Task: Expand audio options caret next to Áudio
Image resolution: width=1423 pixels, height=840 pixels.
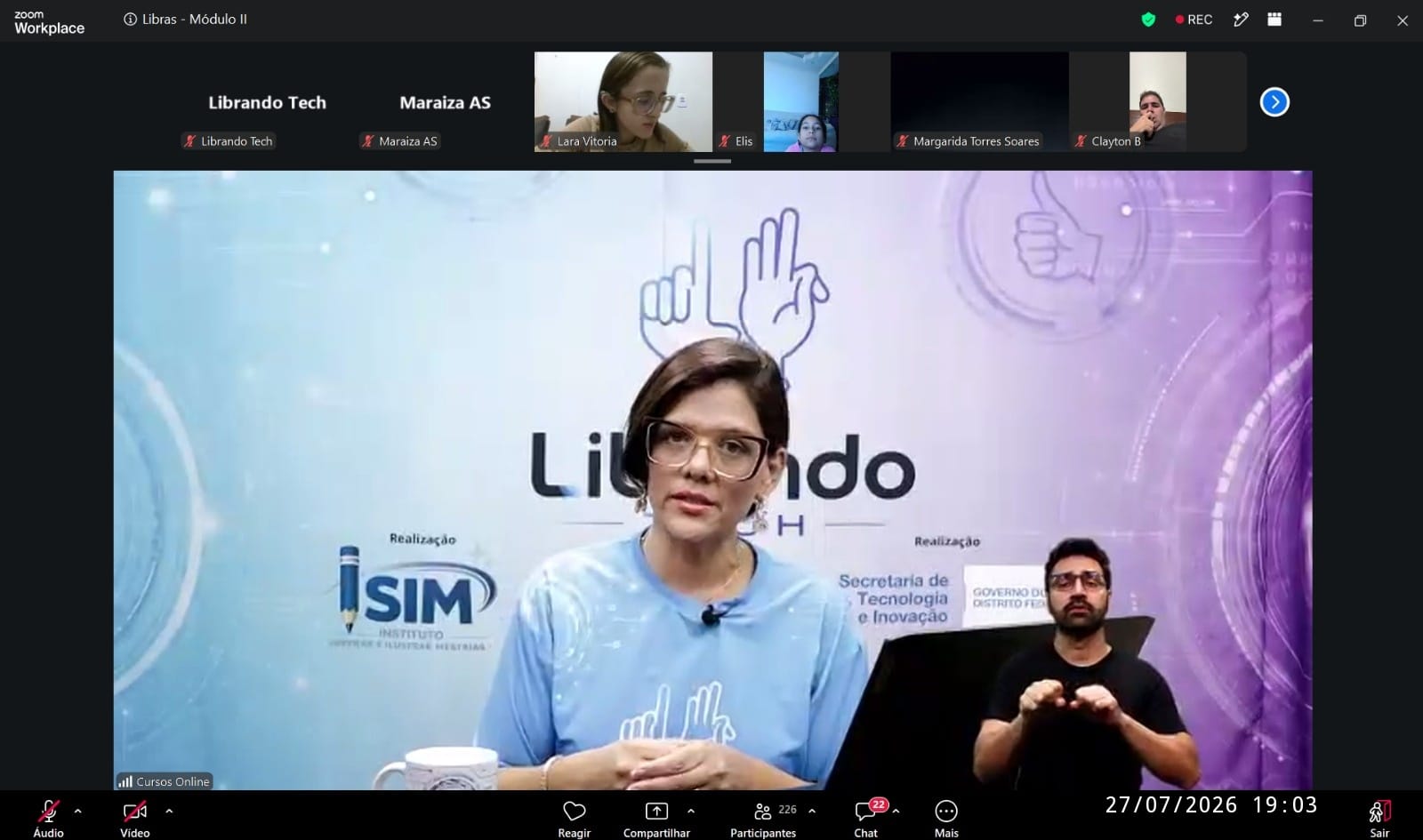Action: coord(78,811)
